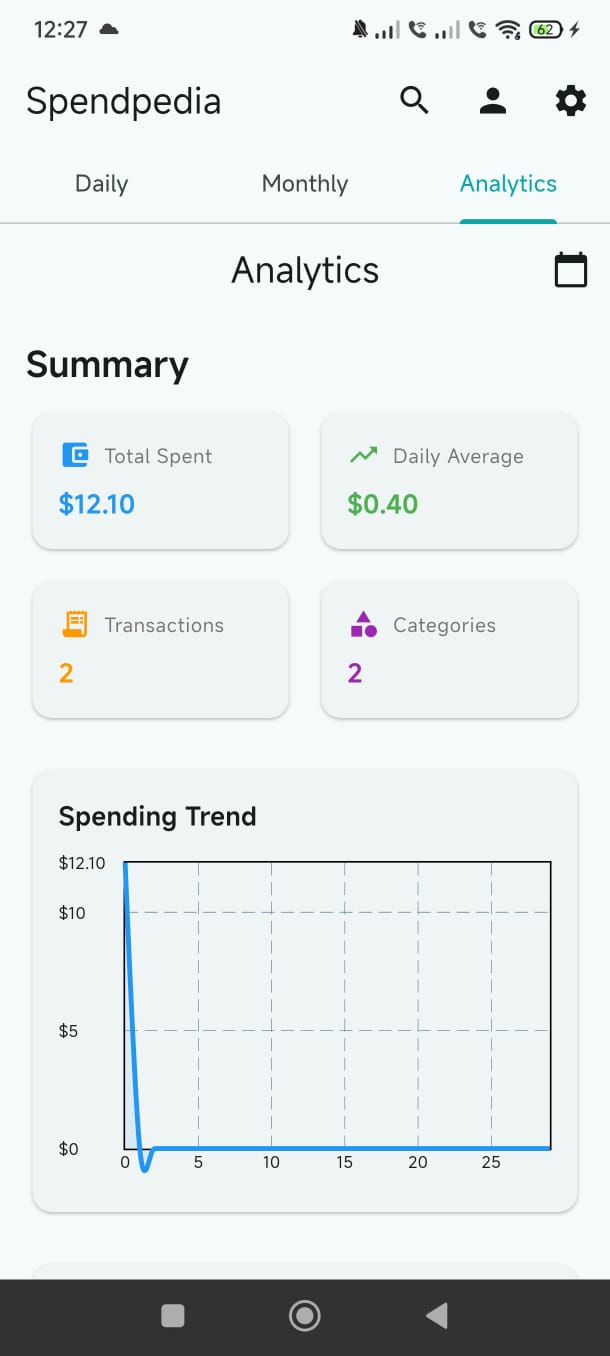Image resolution: width=610 pixels, height=1356 pixels.
Task: Open search with the magnifier icon
Action: click(x=414, y=100)
